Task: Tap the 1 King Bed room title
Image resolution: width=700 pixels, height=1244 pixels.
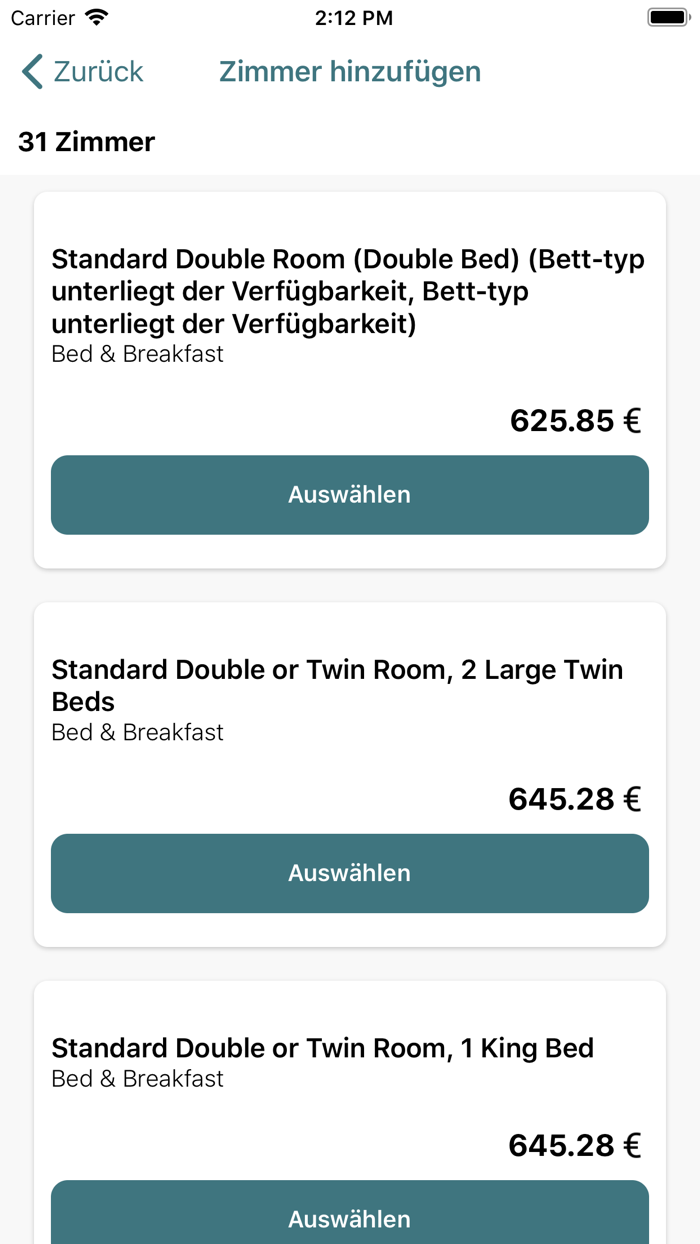Action: 322,1047
